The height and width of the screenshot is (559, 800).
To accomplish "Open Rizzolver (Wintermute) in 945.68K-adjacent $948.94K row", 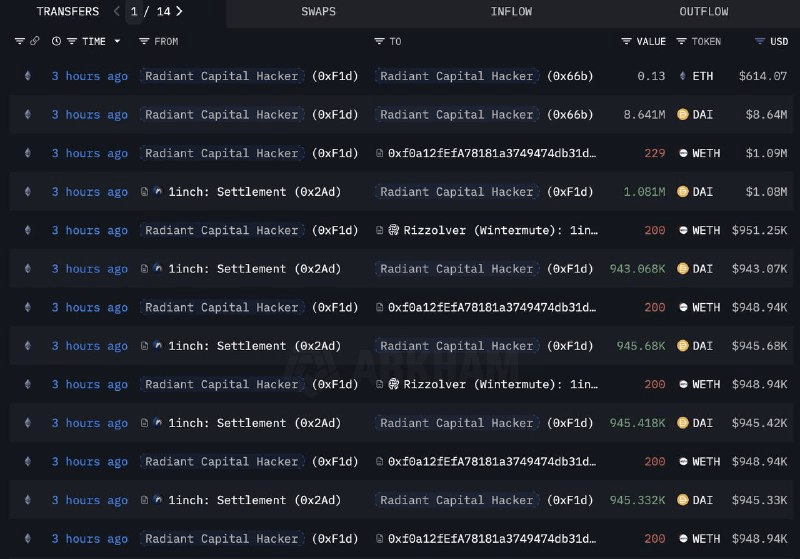I will [x=501, y=384].
